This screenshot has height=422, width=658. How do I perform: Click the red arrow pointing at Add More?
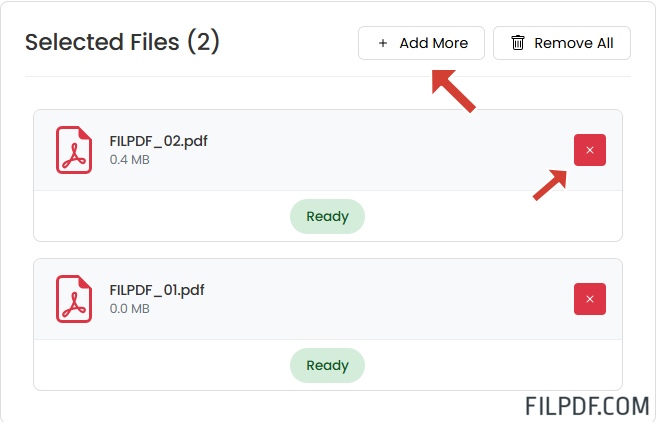(453, 91)
